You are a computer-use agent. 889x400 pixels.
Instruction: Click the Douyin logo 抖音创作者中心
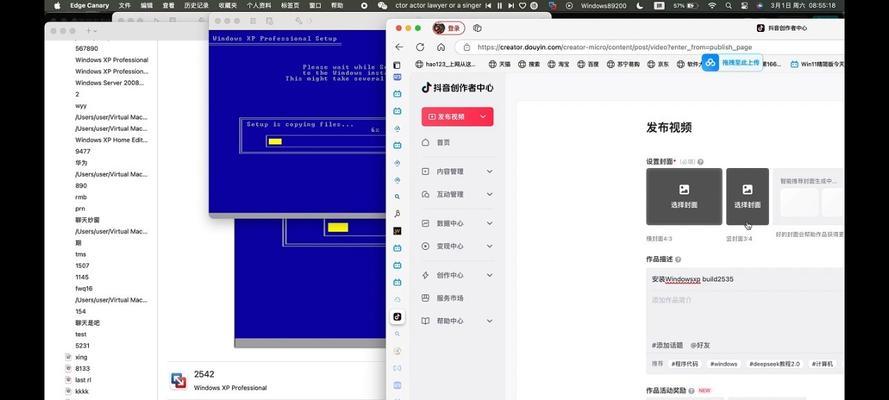coord(457,87)
